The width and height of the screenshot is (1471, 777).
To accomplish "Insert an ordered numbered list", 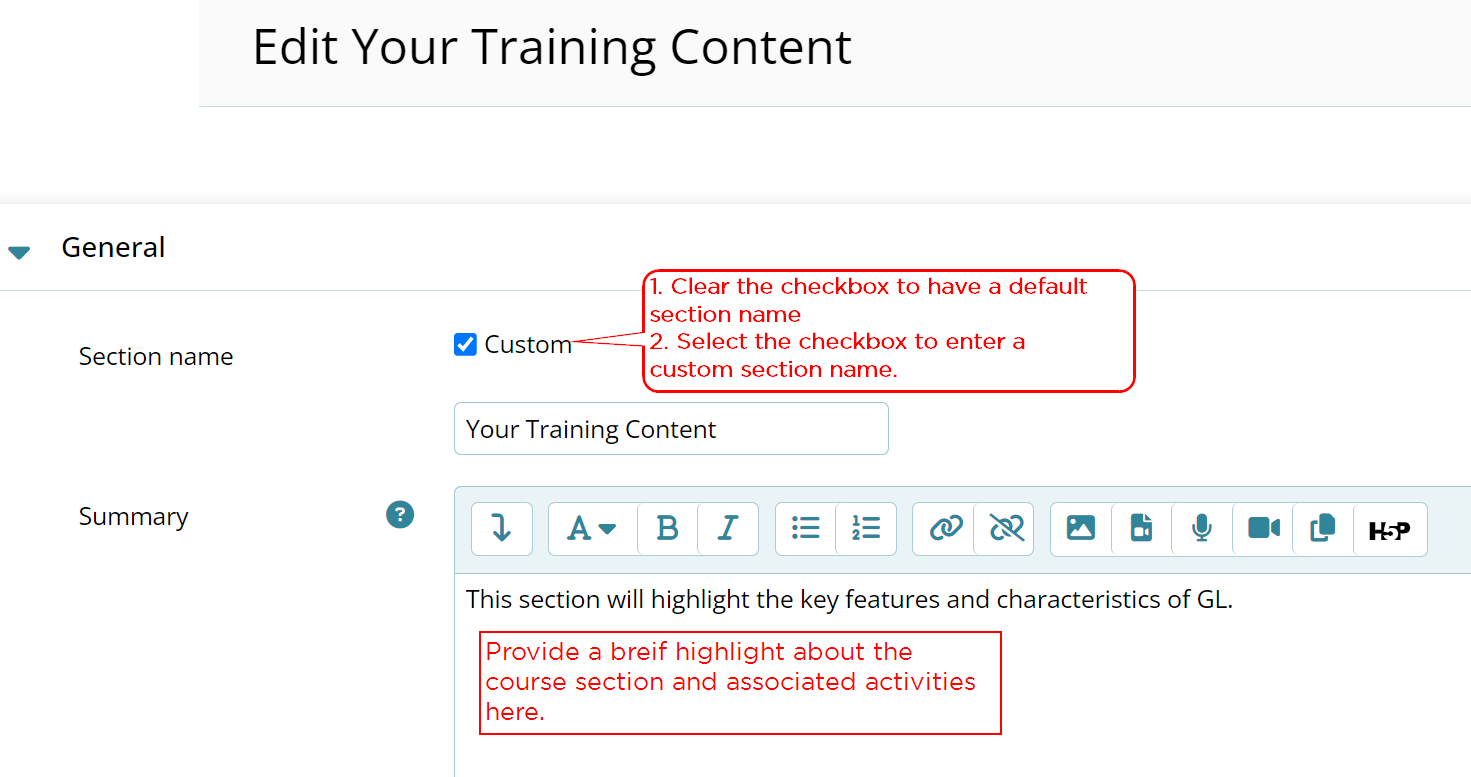I will [866, 528].
